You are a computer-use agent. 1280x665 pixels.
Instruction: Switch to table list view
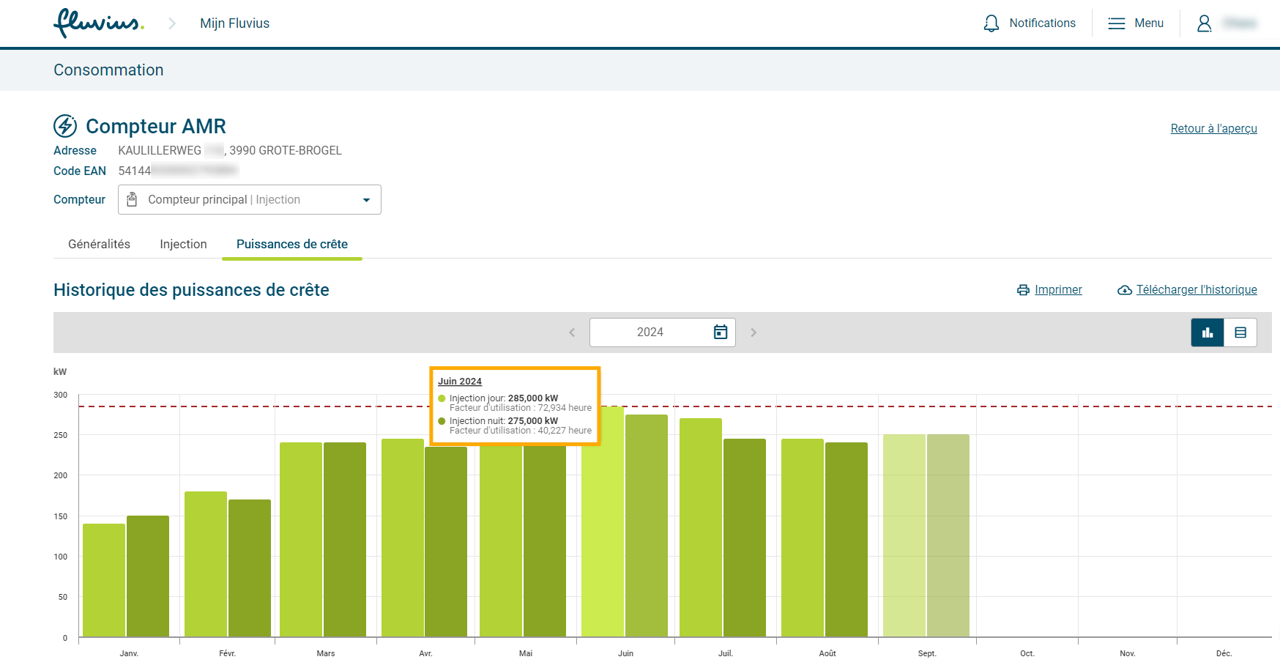click(1240, 332)
